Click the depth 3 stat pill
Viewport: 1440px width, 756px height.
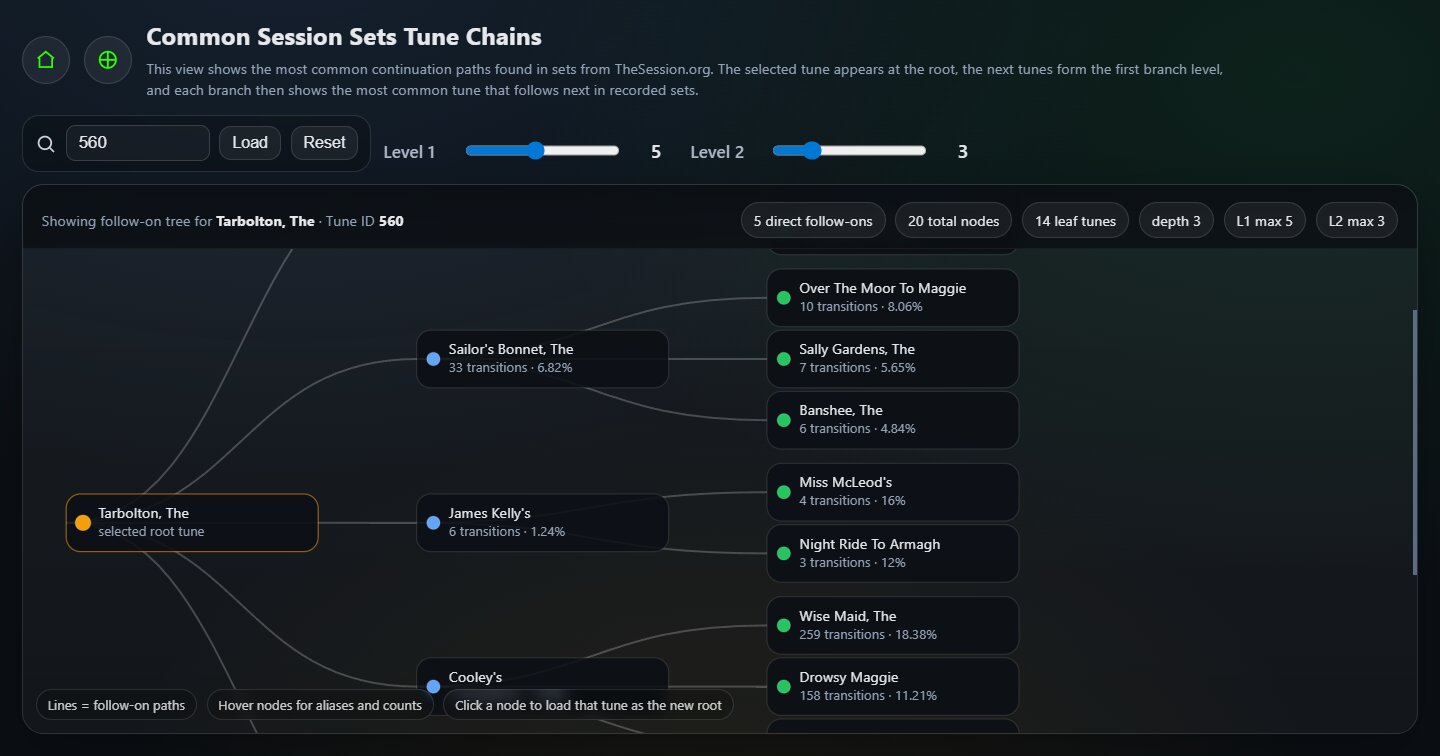[x=1176, y=220]
